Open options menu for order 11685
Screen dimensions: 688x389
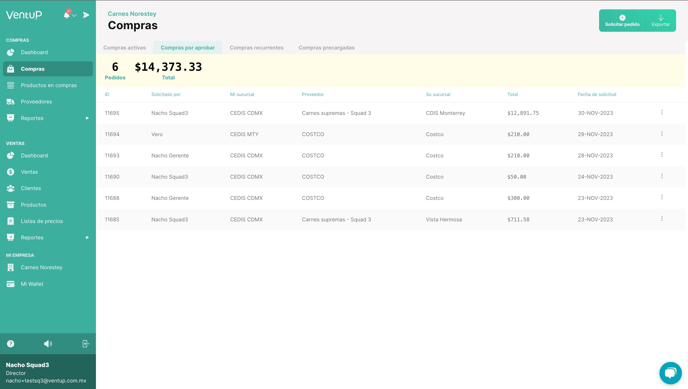coord(662,219)
